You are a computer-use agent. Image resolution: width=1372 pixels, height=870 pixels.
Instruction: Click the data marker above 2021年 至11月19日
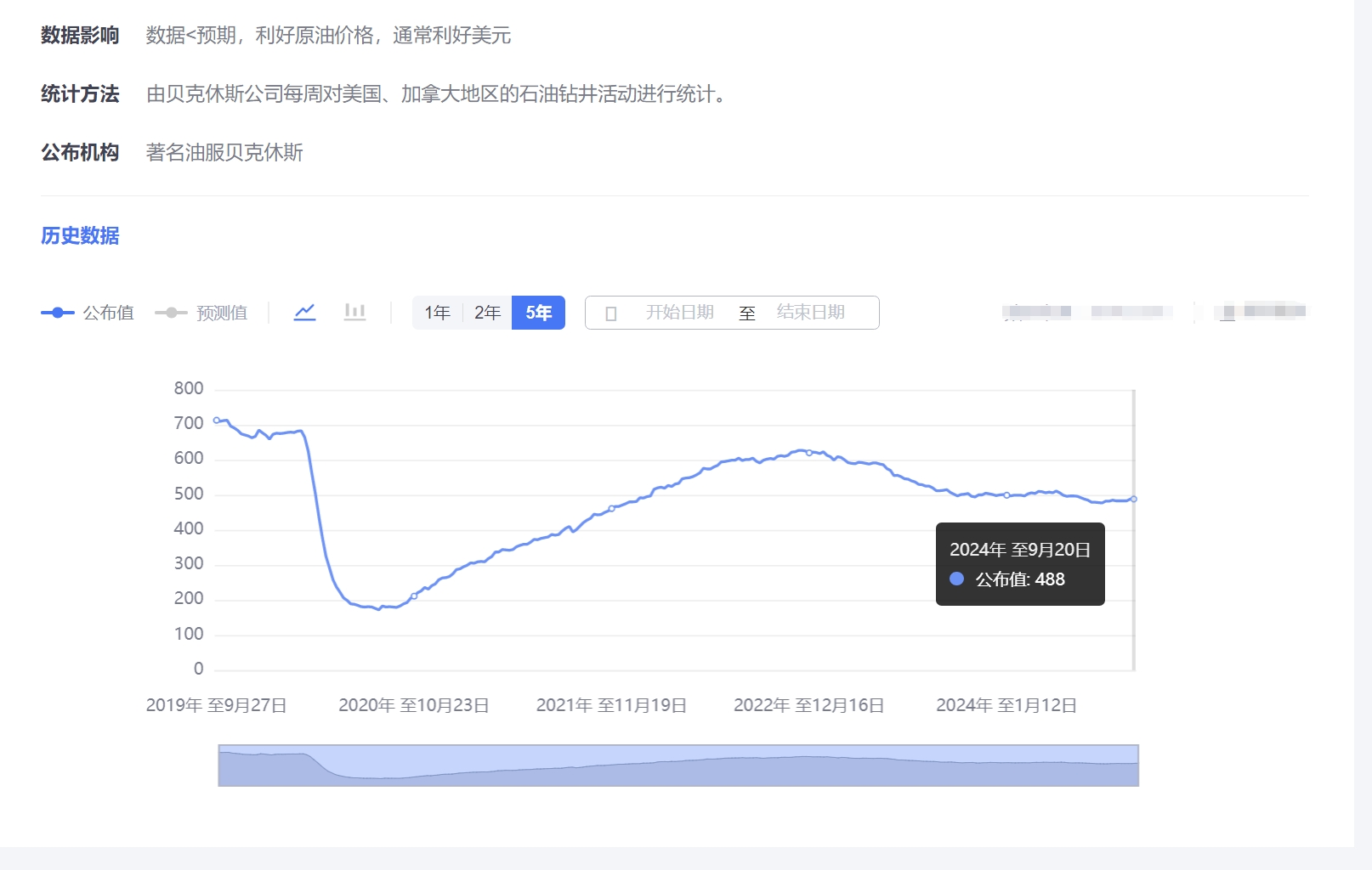[x=611, y=509]
